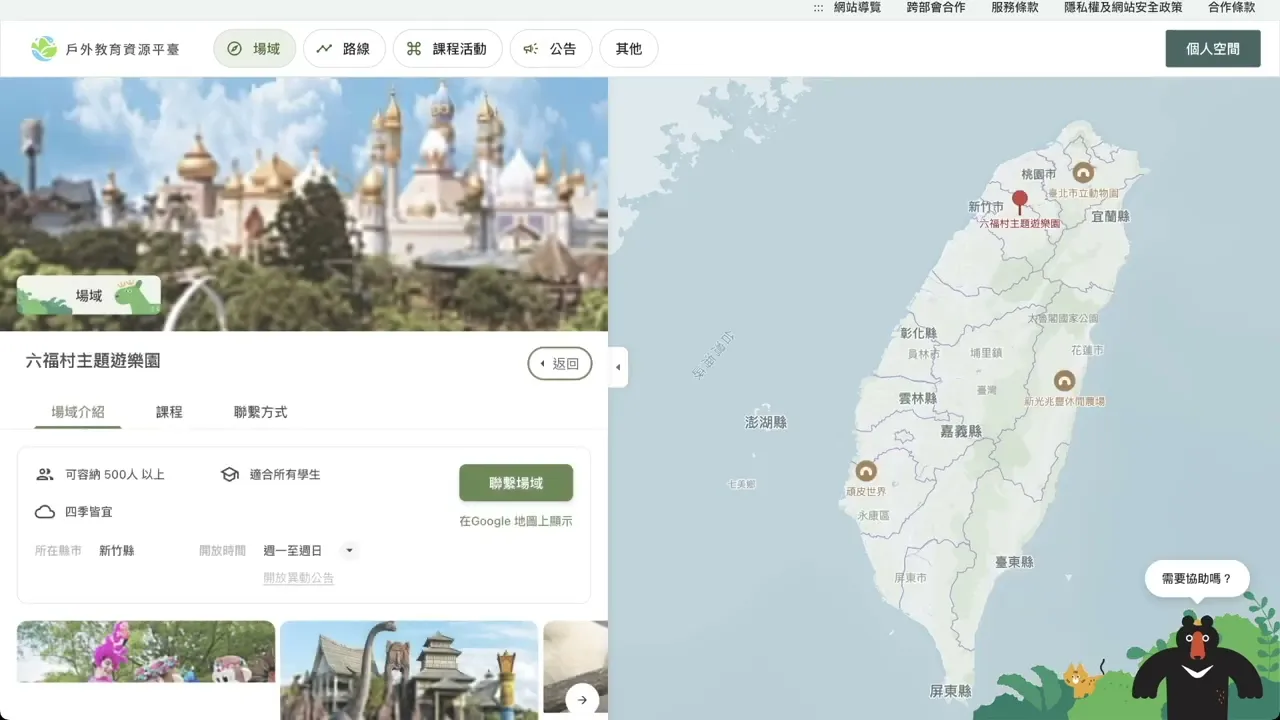The height and width of the screenshot is (720, 1280).
Task: Switch to the 課程 tab
Action: (169, 412)
